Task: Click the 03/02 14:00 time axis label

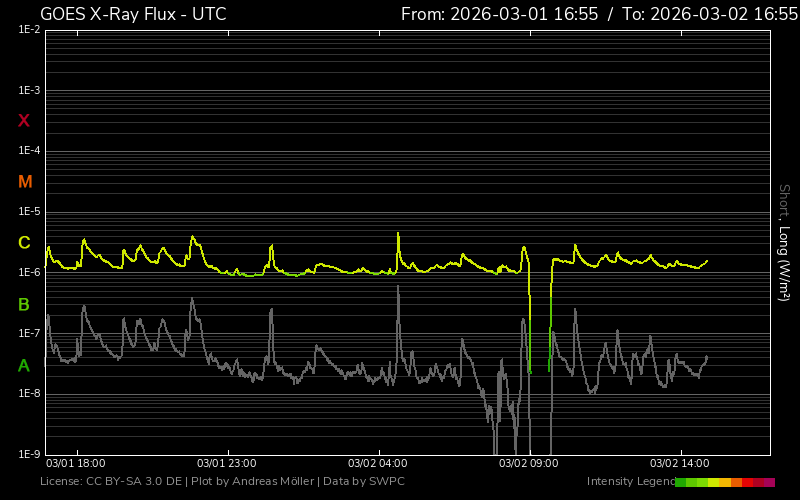Action: (x=679, y=464)
